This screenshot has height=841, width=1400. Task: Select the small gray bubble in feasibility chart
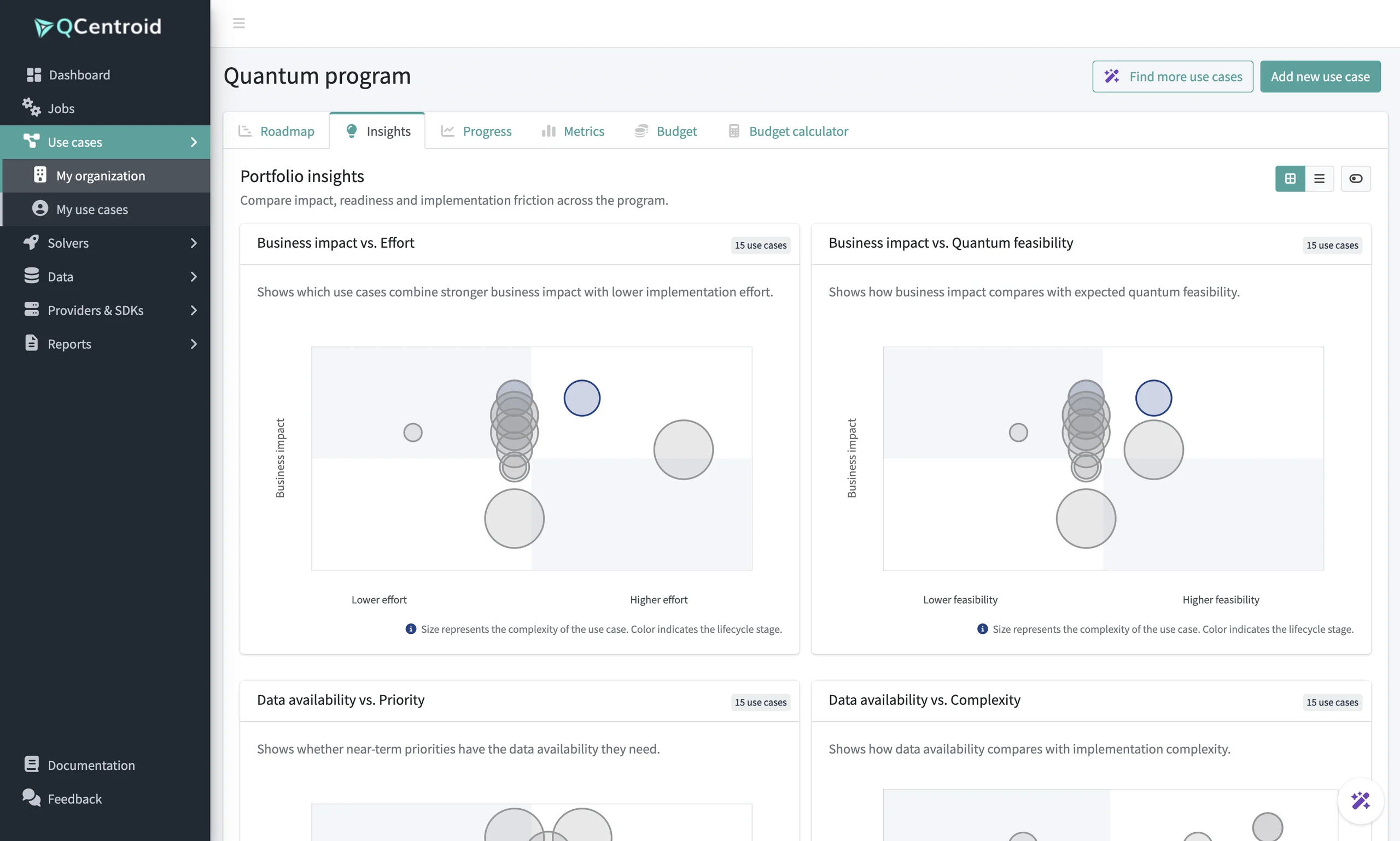[1018, 433]
